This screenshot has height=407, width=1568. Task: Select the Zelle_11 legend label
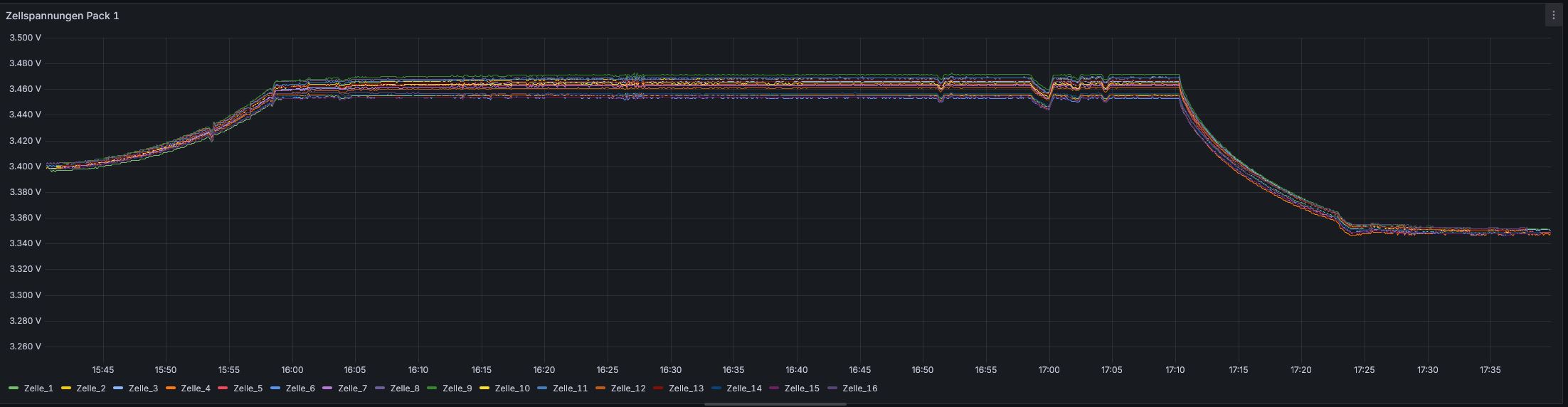pyautogui.click(x=570, y=388)
